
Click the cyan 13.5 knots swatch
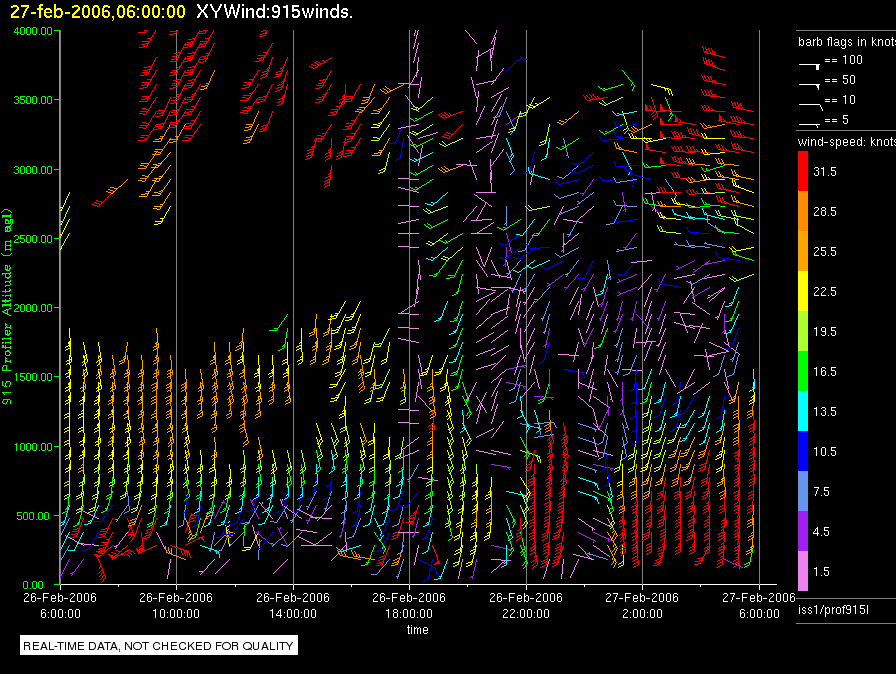click(x=803, y=411)
